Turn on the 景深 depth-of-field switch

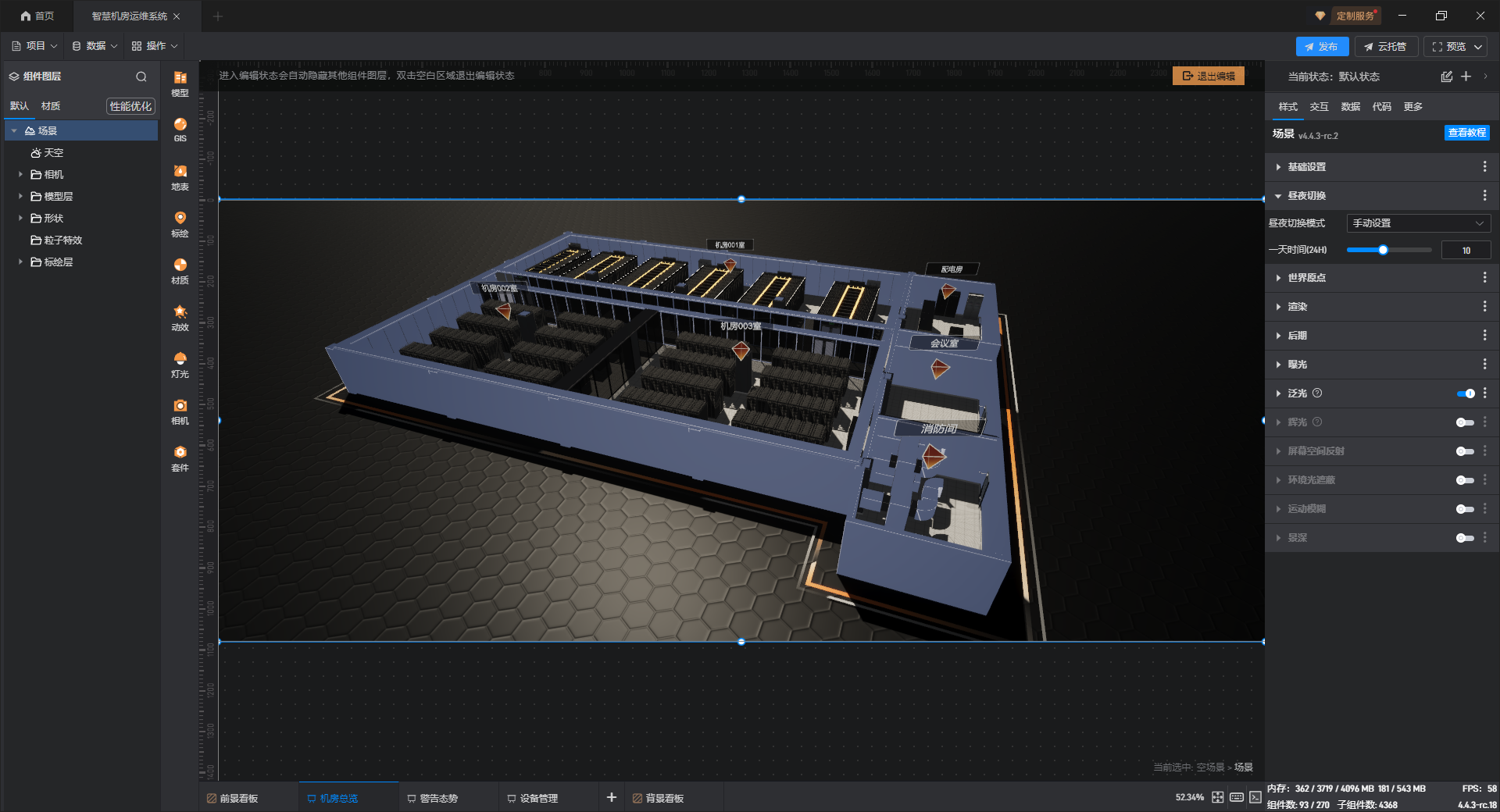tap(1465, 538)
